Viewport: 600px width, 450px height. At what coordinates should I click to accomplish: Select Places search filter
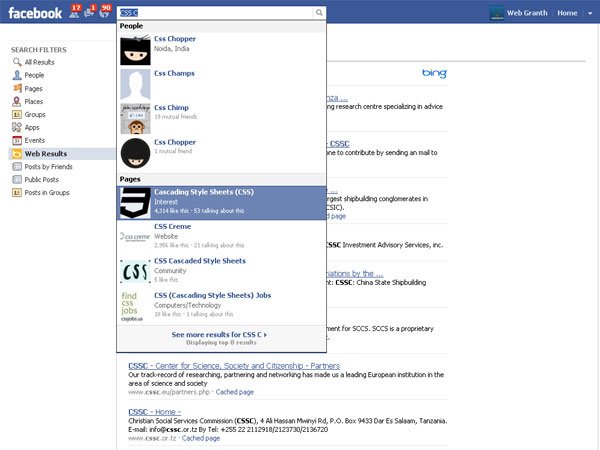coord(34,101)
